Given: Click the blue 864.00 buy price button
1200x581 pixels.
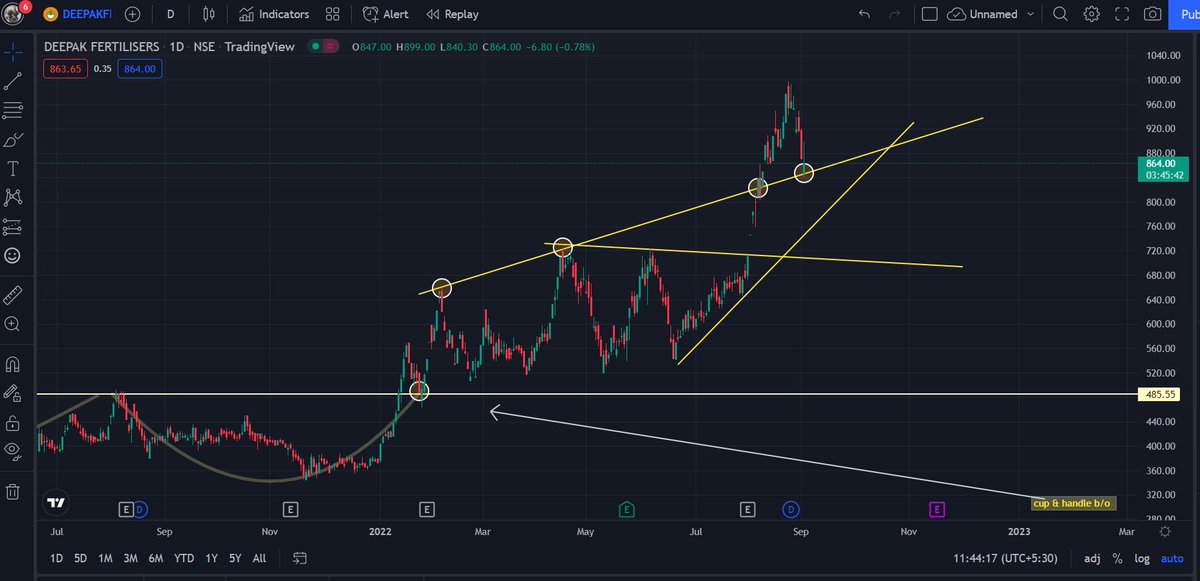Looking at the screenshot, I should [139, 68].
